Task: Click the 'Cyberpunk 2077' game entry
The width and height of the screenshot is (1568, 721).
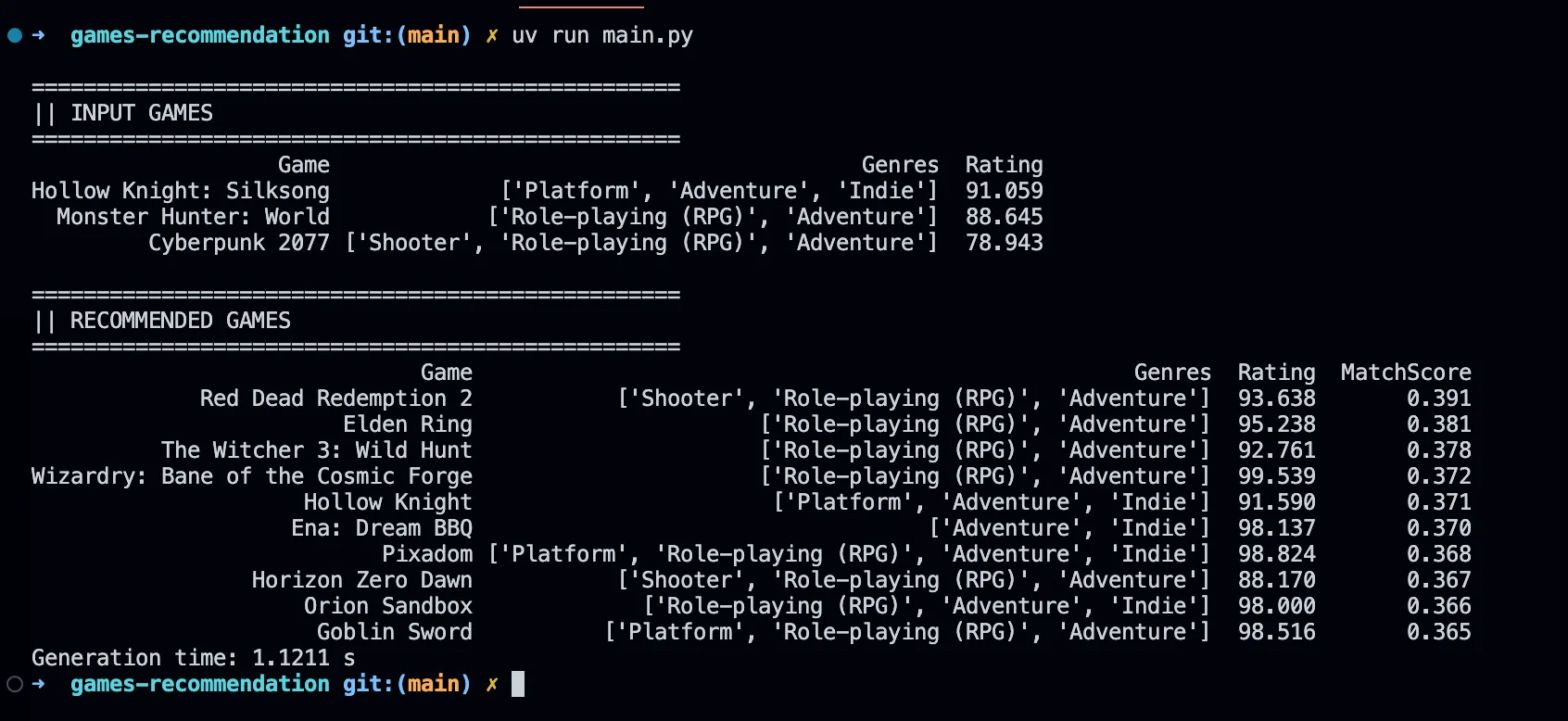Action: [239, 243]
